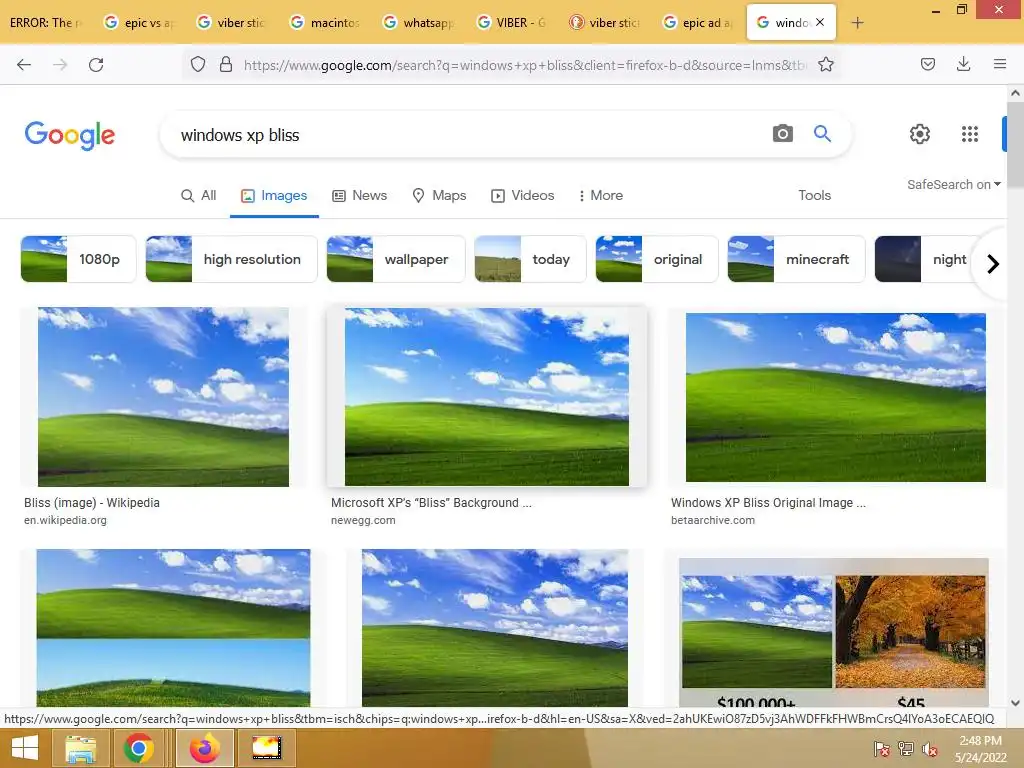Switch to the News tab
1024x768 pixels.
[x=360, y=195]
